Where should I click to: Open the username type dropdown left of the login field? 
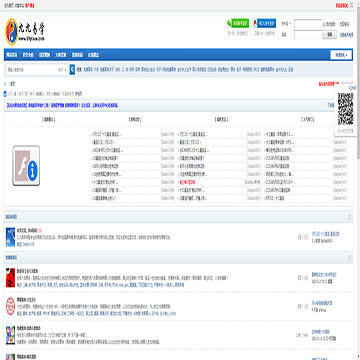pyautogui.click(x=286, y=24)
